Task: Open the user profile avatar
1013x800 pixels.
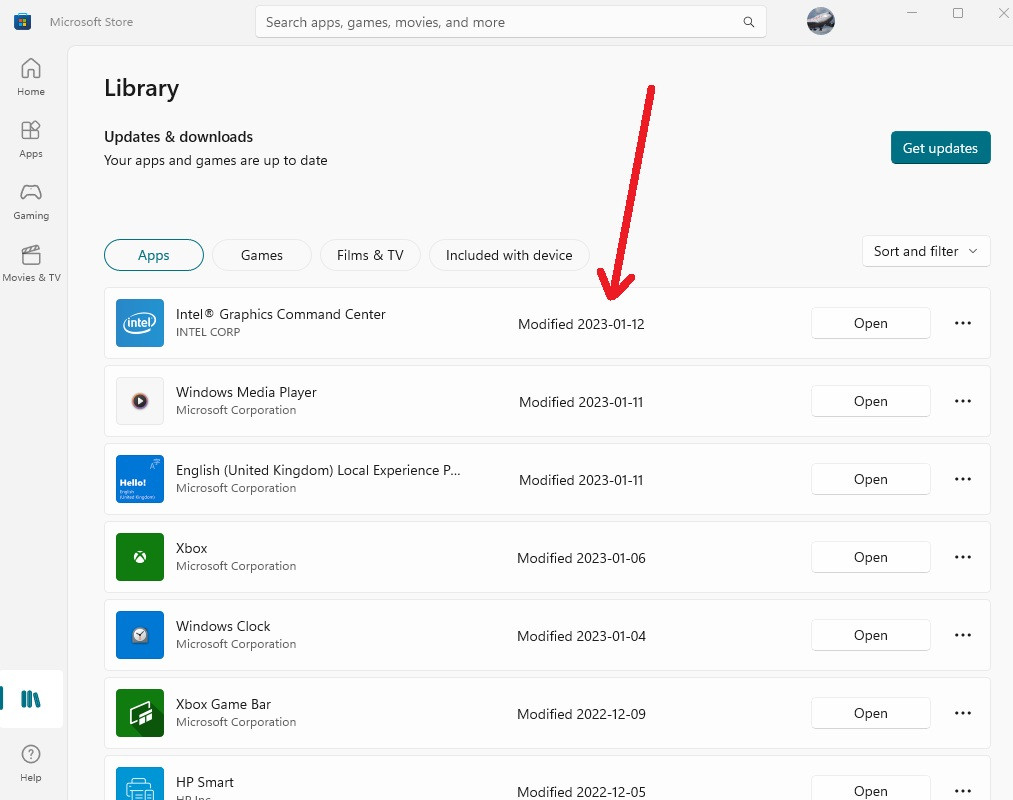Action: 820,21
